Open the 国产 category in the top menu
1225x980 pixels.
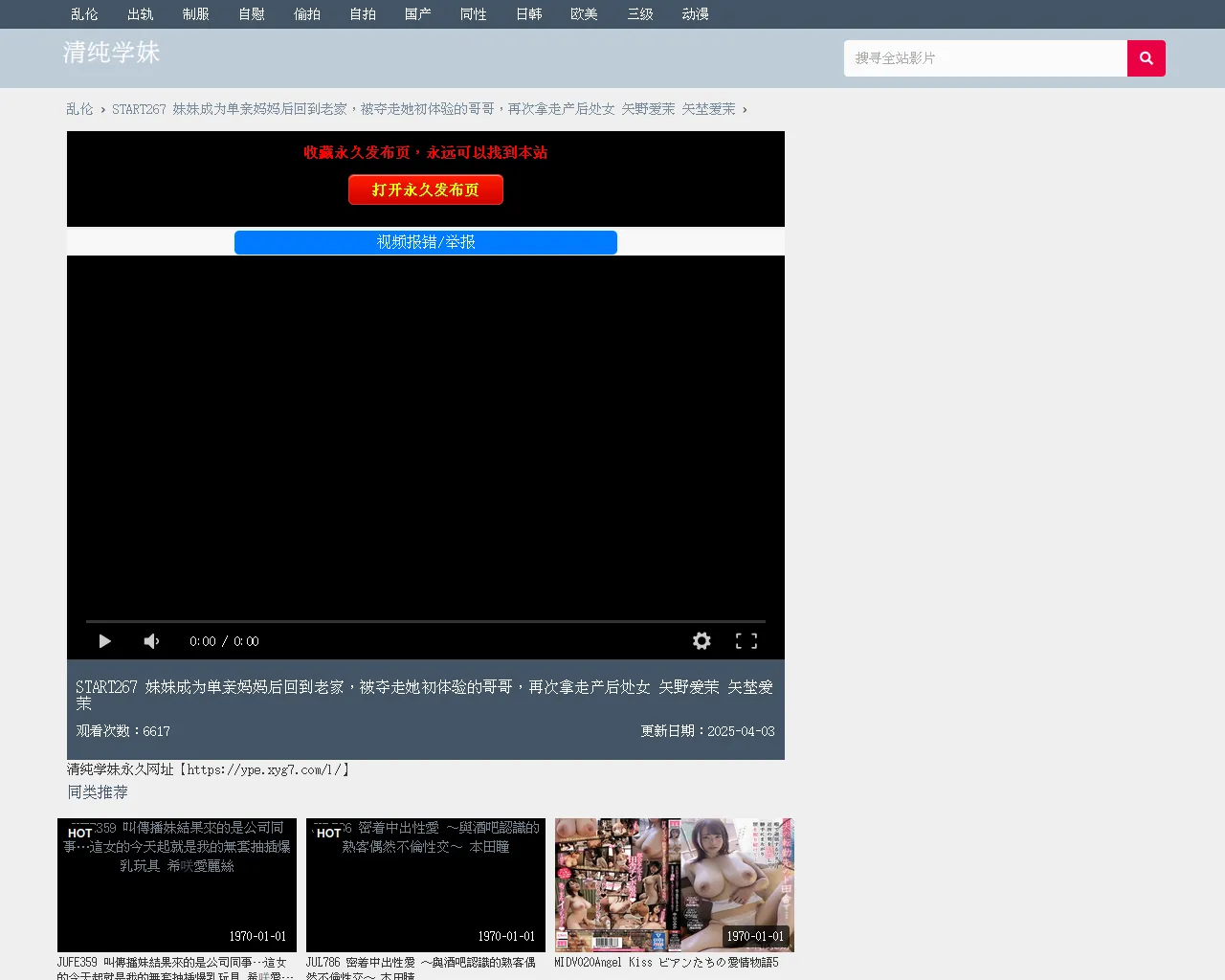point(418,14)
